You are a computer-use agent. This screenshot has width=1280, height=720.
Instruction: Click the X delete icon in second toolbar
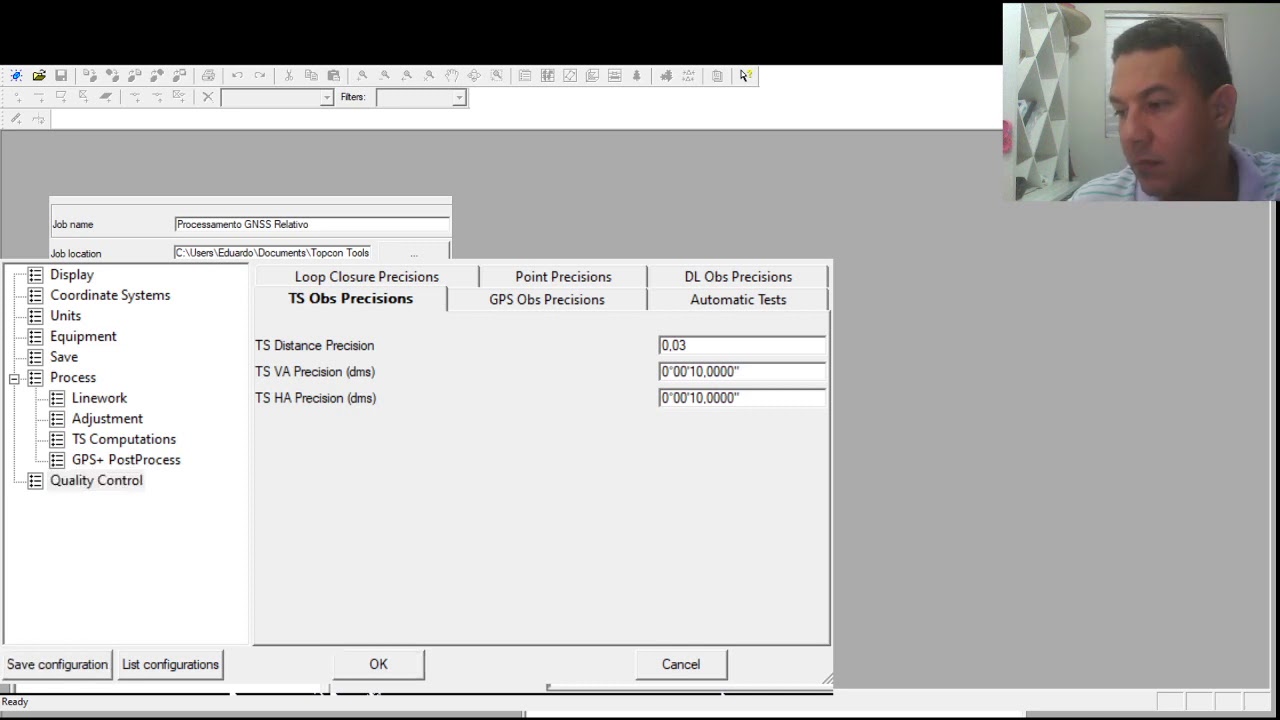point(208,97)
